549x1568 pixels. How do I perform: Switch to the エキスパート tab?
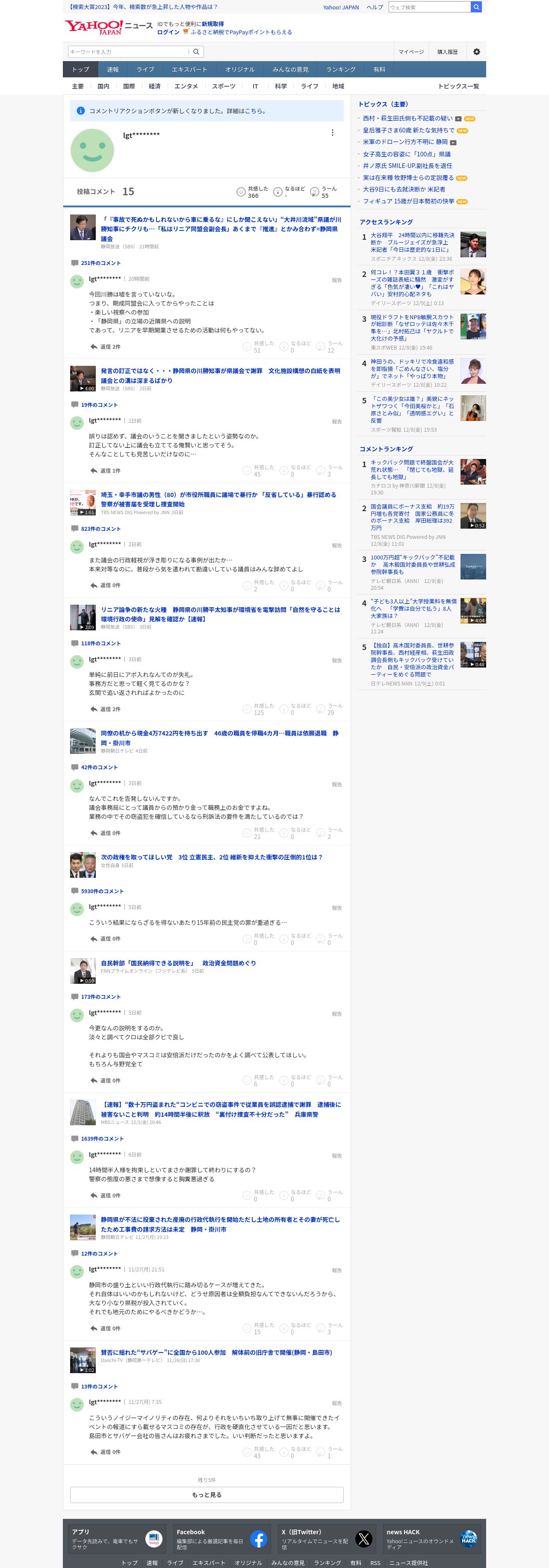click(x=189, y=69)
